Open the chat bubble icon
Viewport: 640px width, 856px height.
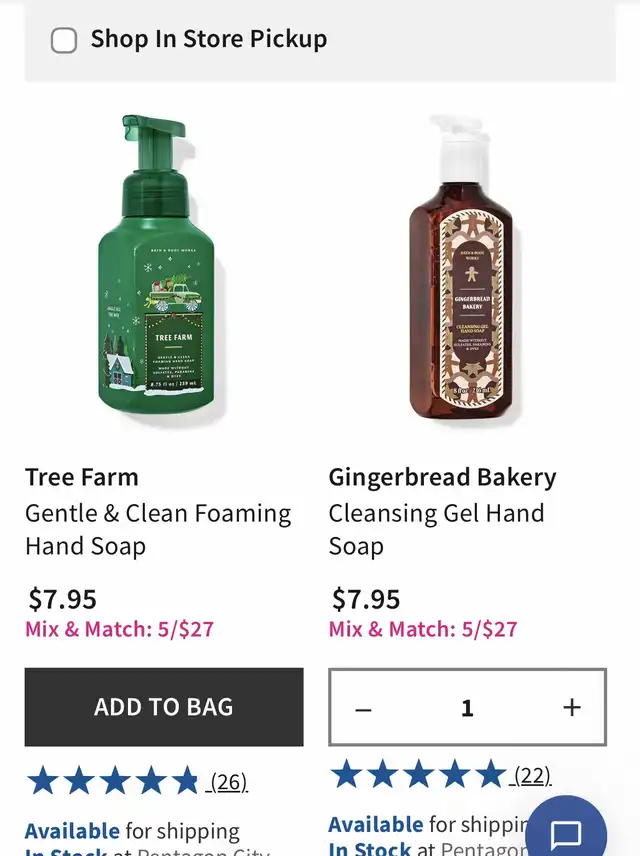click(566, 833)
